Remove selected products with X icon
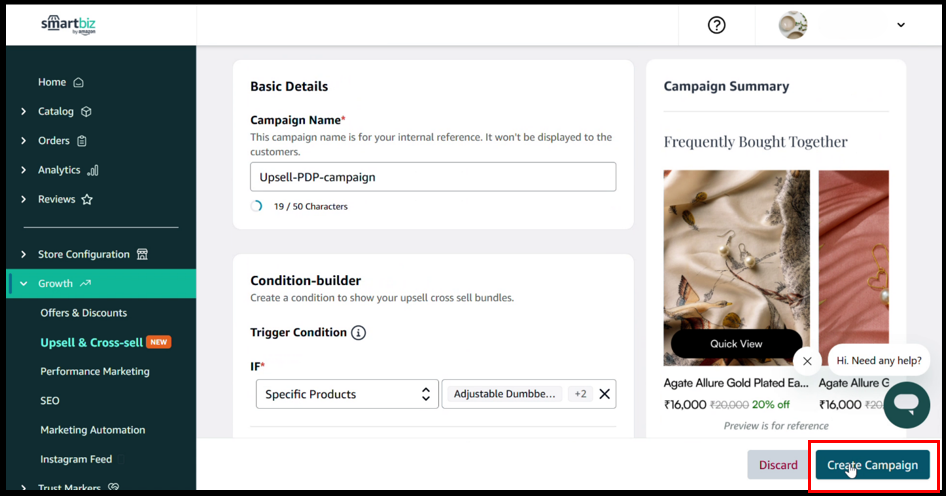Viewport: 946px width, 496px height. tap(604, 394)
